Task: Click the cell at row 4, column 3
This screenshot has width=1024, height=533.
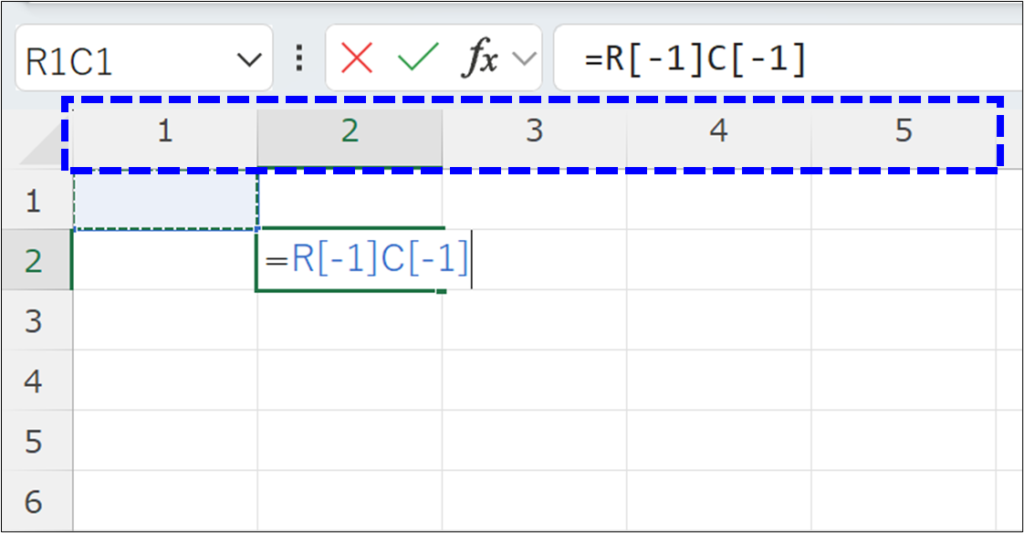Action: 534,381
